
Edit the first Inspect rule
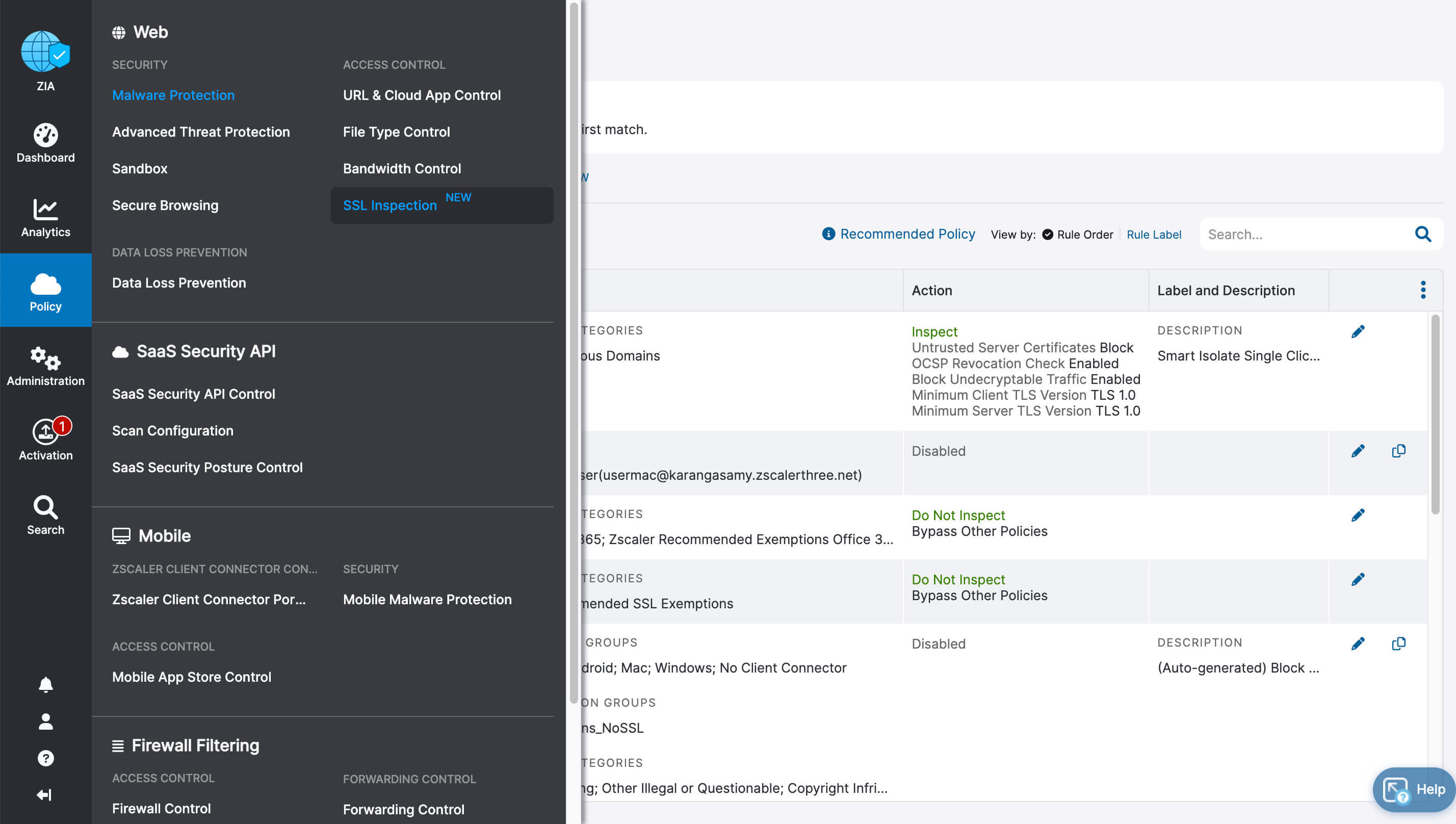point(1358,331)
